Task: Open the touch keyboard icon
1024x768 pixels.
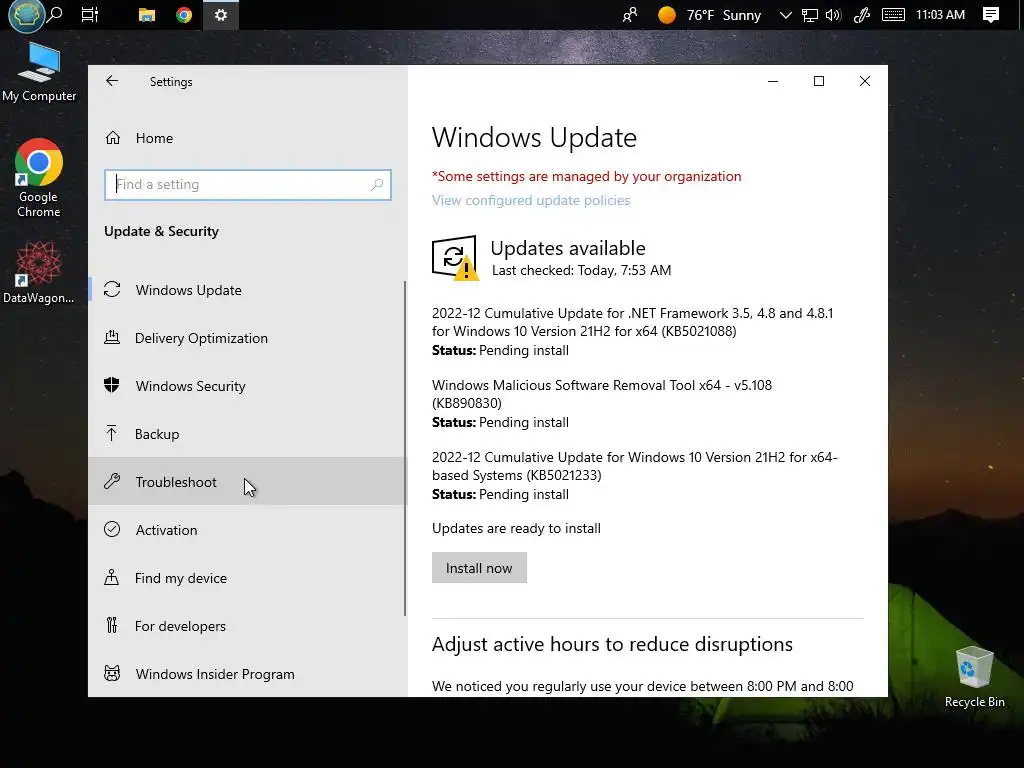Action: point(893,14)
